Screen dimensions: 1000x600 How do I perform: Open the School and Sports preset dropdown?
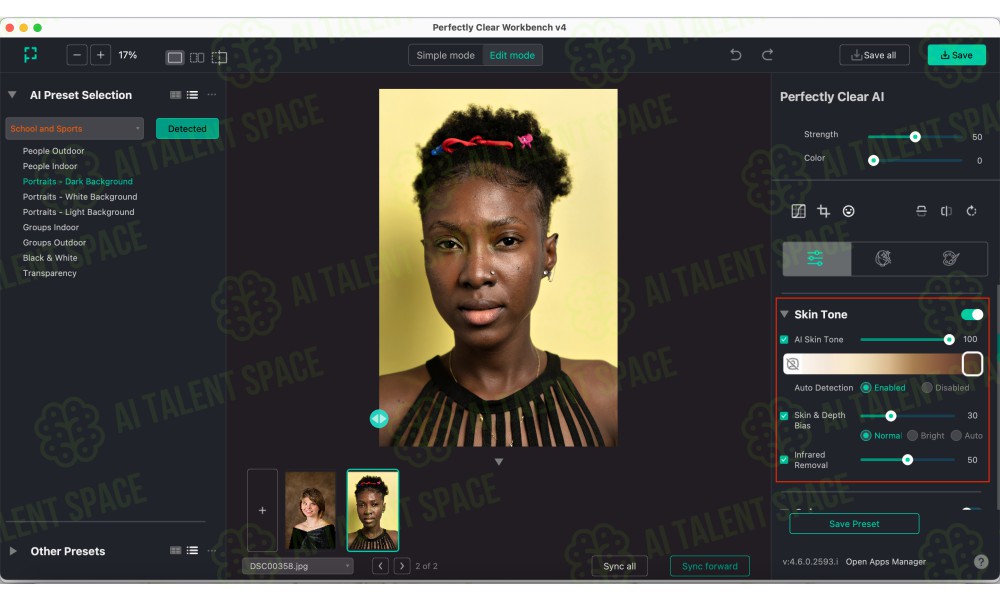pos(75,128)
